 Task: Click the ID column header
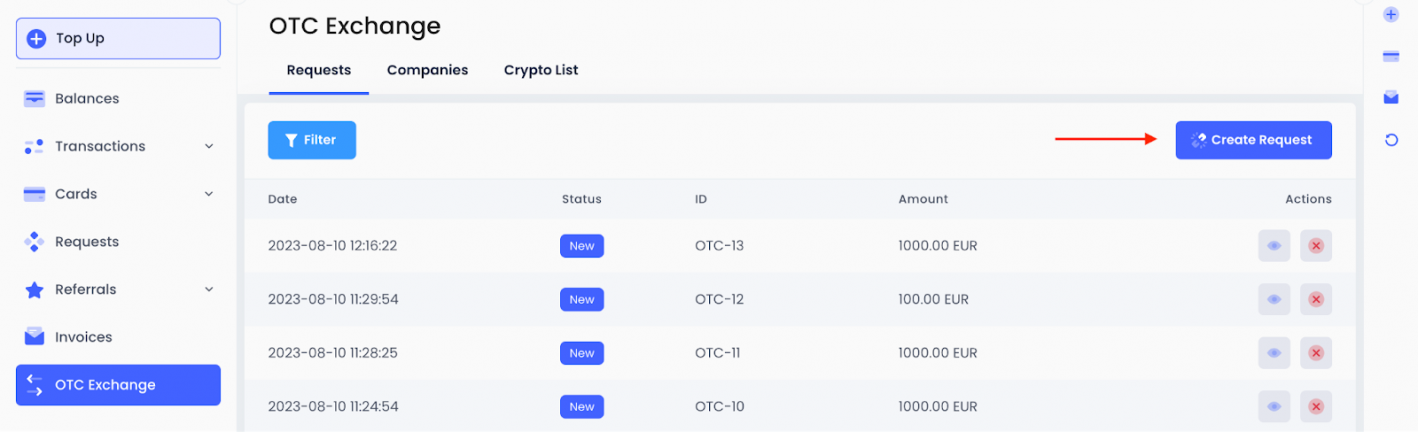701,199
